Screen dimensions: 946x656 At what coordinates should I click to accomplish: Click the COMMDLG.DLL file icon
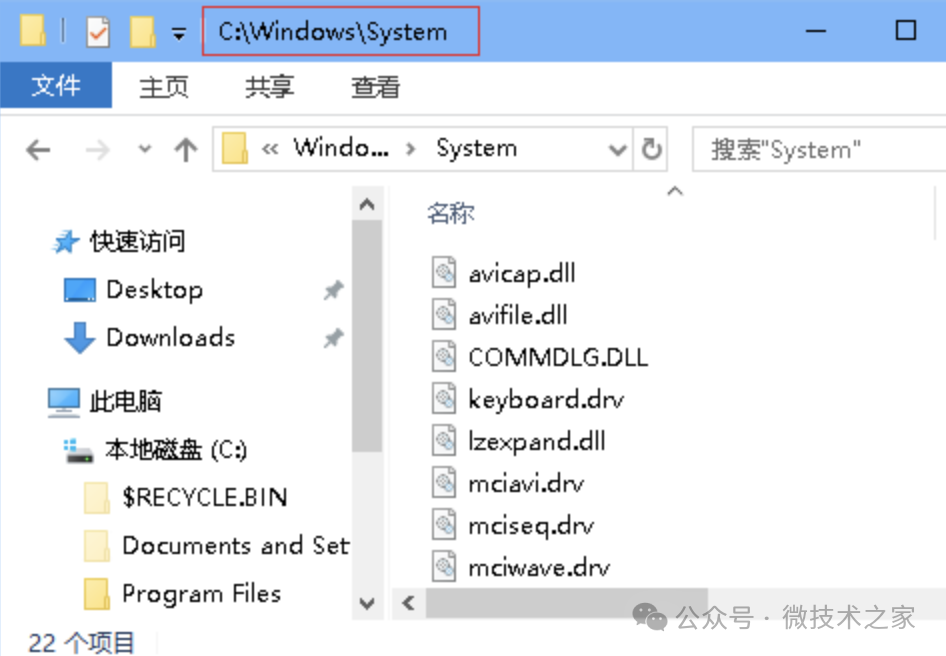click(444, 357)
